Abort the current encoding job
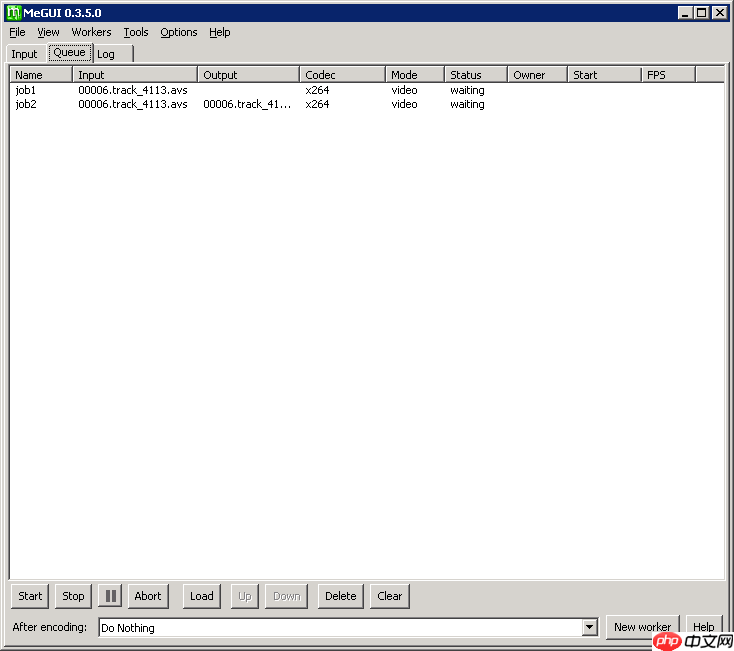This screenshot has width=734, height=651. coord(148,596)
